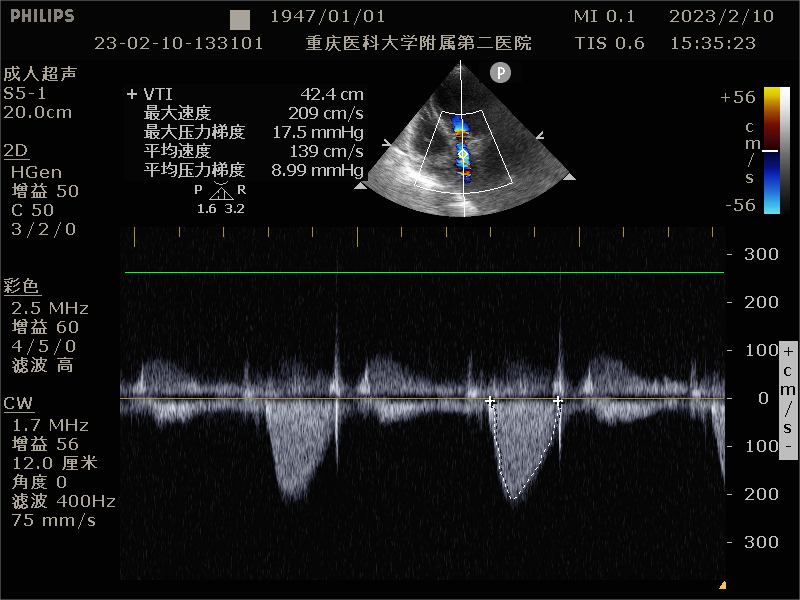Click the circled P probe orientation marker
Screen dimensions: 800x600
tap(500, 72)
